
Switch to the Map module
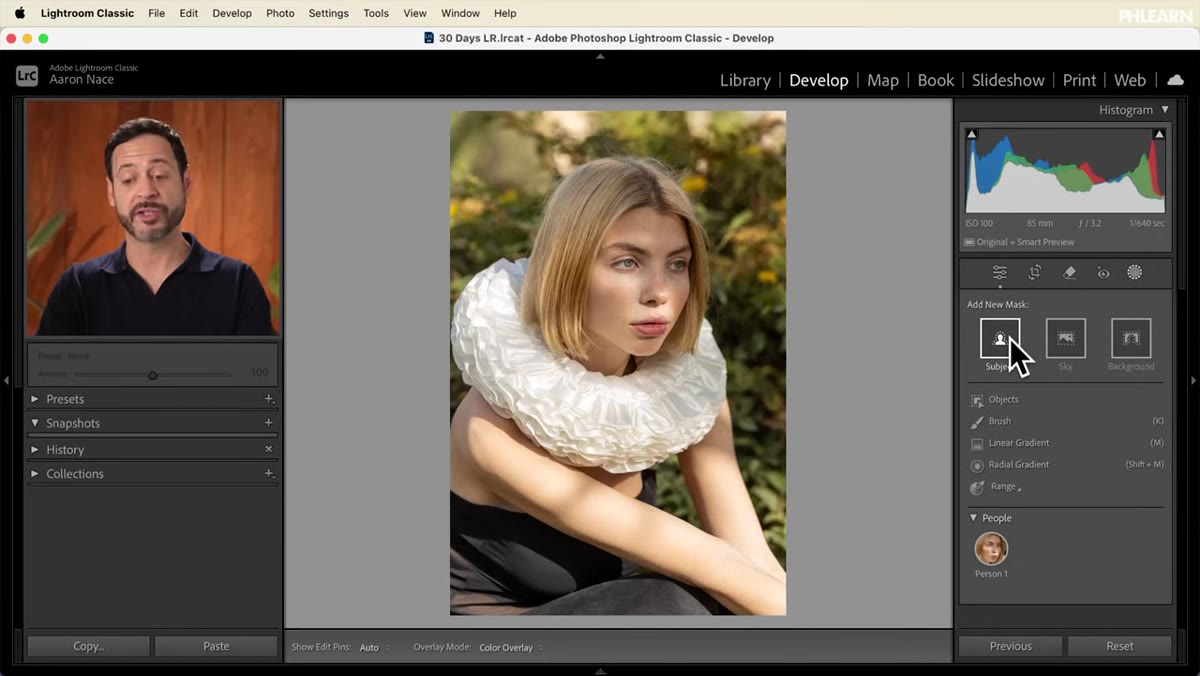[x=883, y=80]
